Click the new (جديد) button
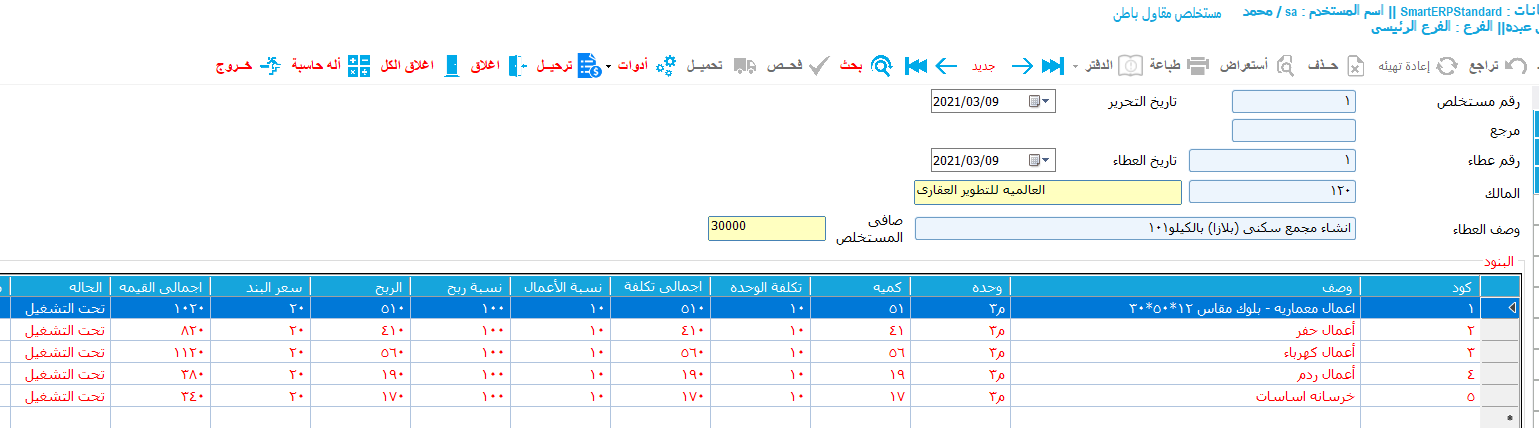The height and width of the screenshot is (428, 1539). tap(984, 66)
